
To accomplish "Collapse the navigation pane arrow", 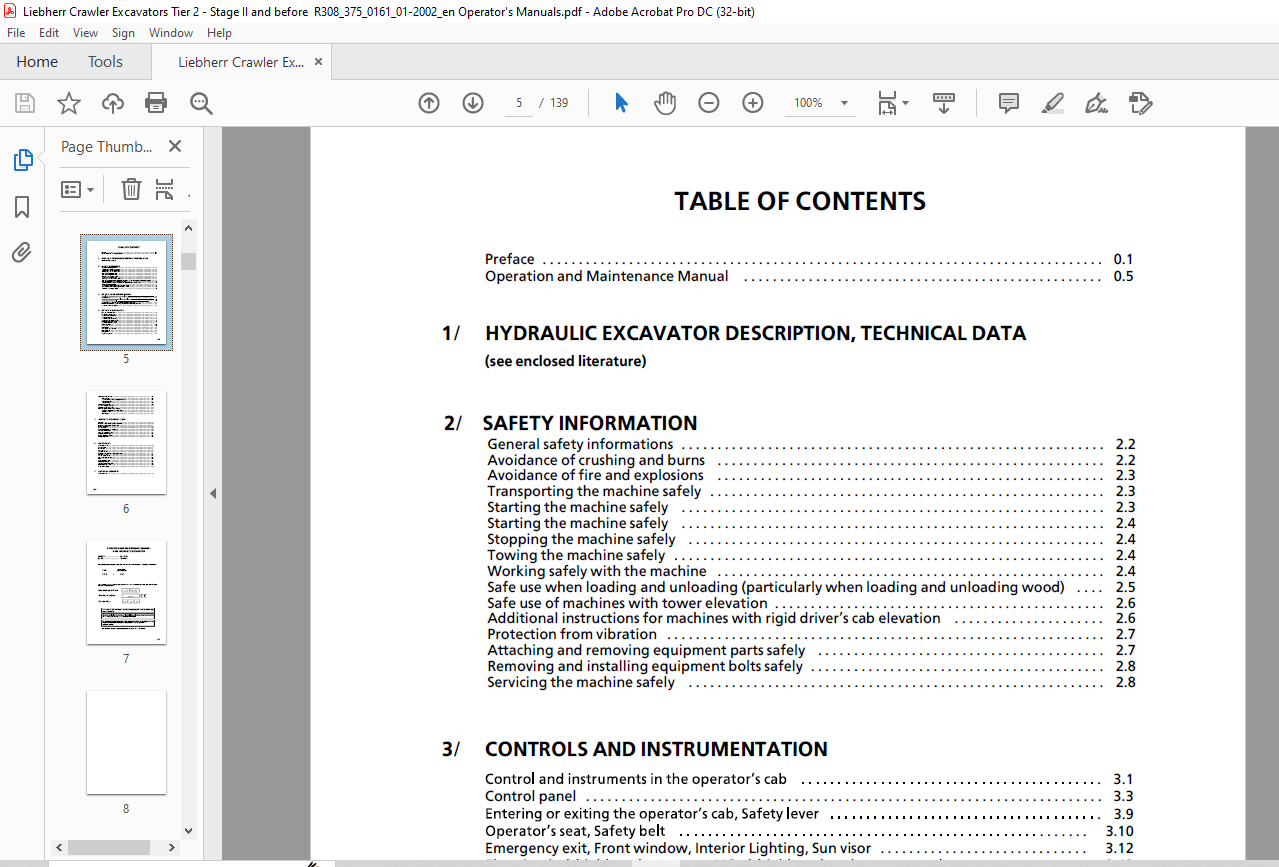I will coord(212,493).
